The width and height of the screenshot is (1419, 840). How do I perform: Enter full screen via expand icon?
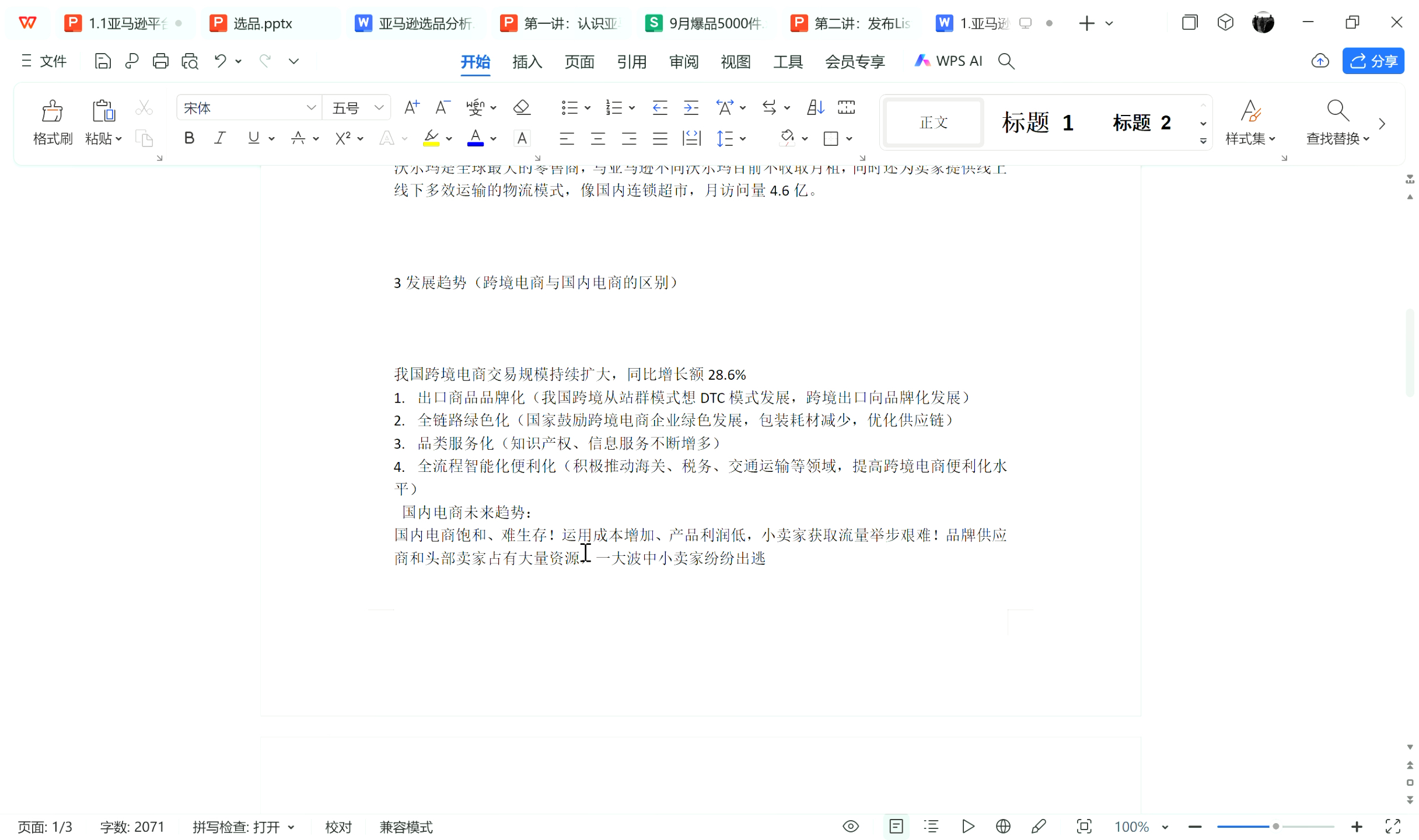(x=1393, y=827)
